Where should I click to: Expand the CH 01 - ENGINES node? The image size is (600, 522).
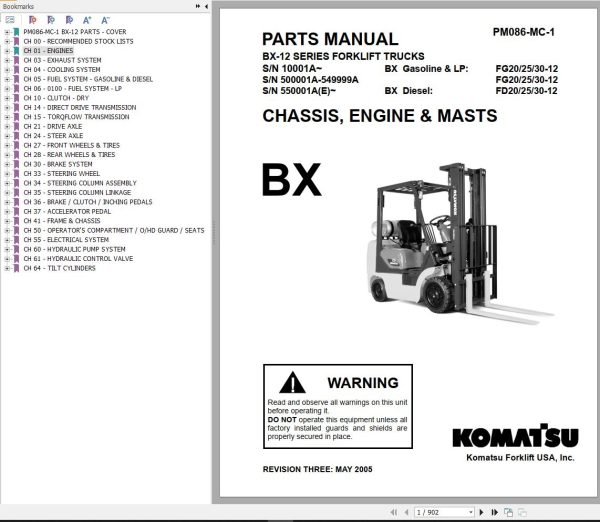(7, 51)
